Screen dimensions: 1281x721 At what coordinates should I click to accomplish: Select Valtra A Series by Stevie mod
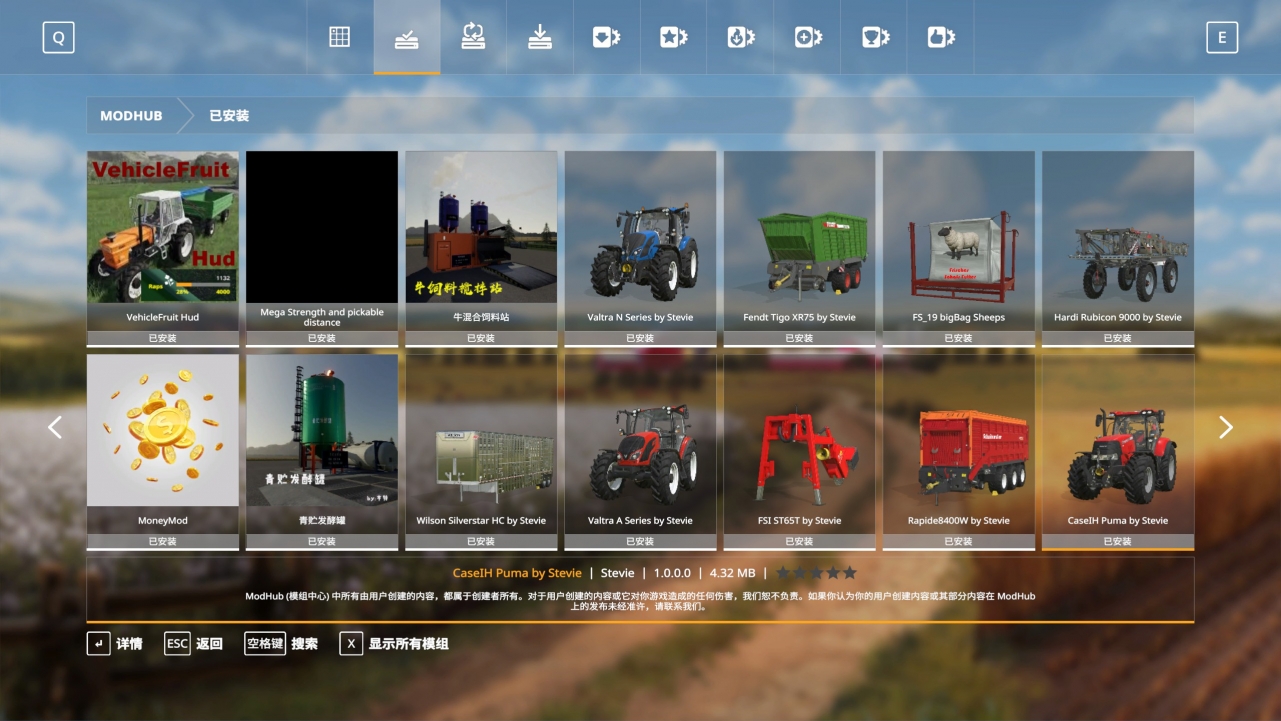(640, 451)
